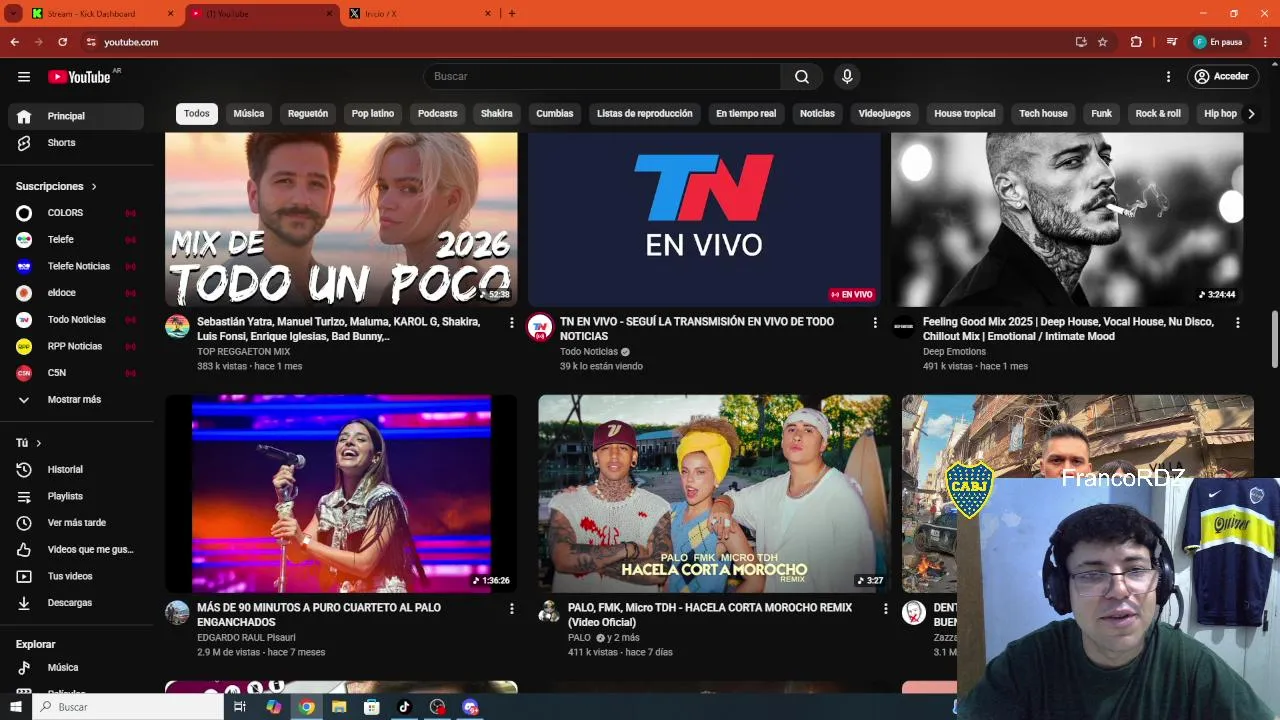The image size is (1280, 720).
Task: Expand Mostrar más subscriptions
Action: pos(76,400)
